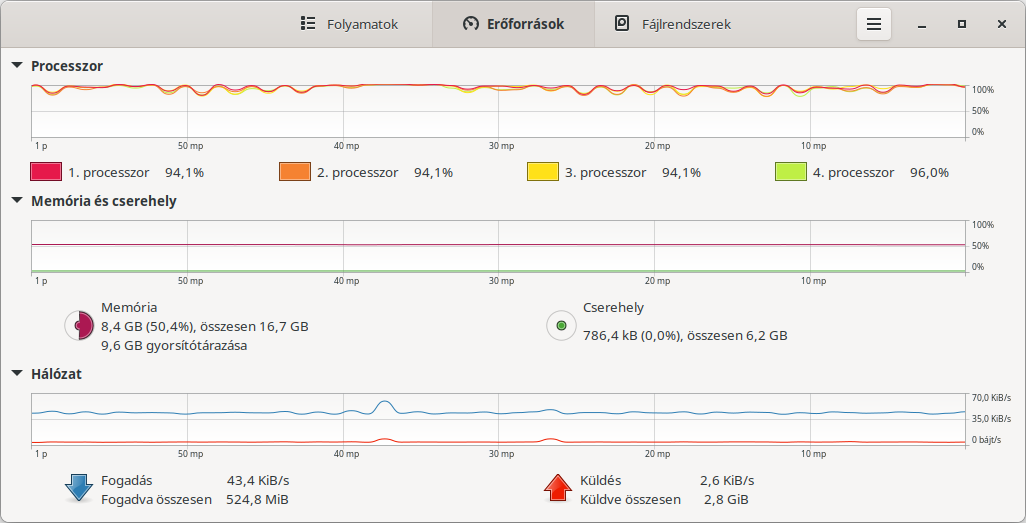1026x523 pixels.
Task: Collapse the Processzor section
Action: (x=17, y=65)
